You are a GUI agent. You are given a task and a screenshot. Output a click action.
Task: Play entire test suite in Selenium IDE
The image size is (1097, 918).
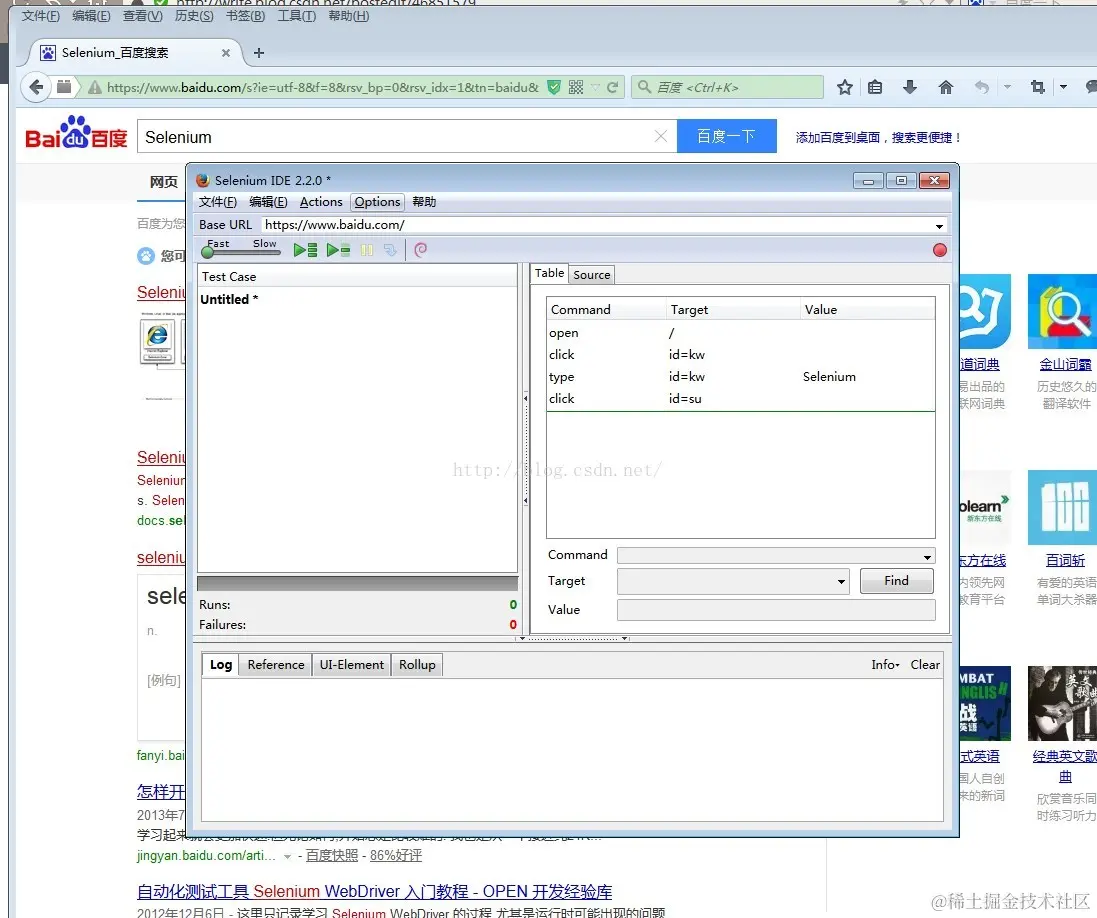(305, 250)
